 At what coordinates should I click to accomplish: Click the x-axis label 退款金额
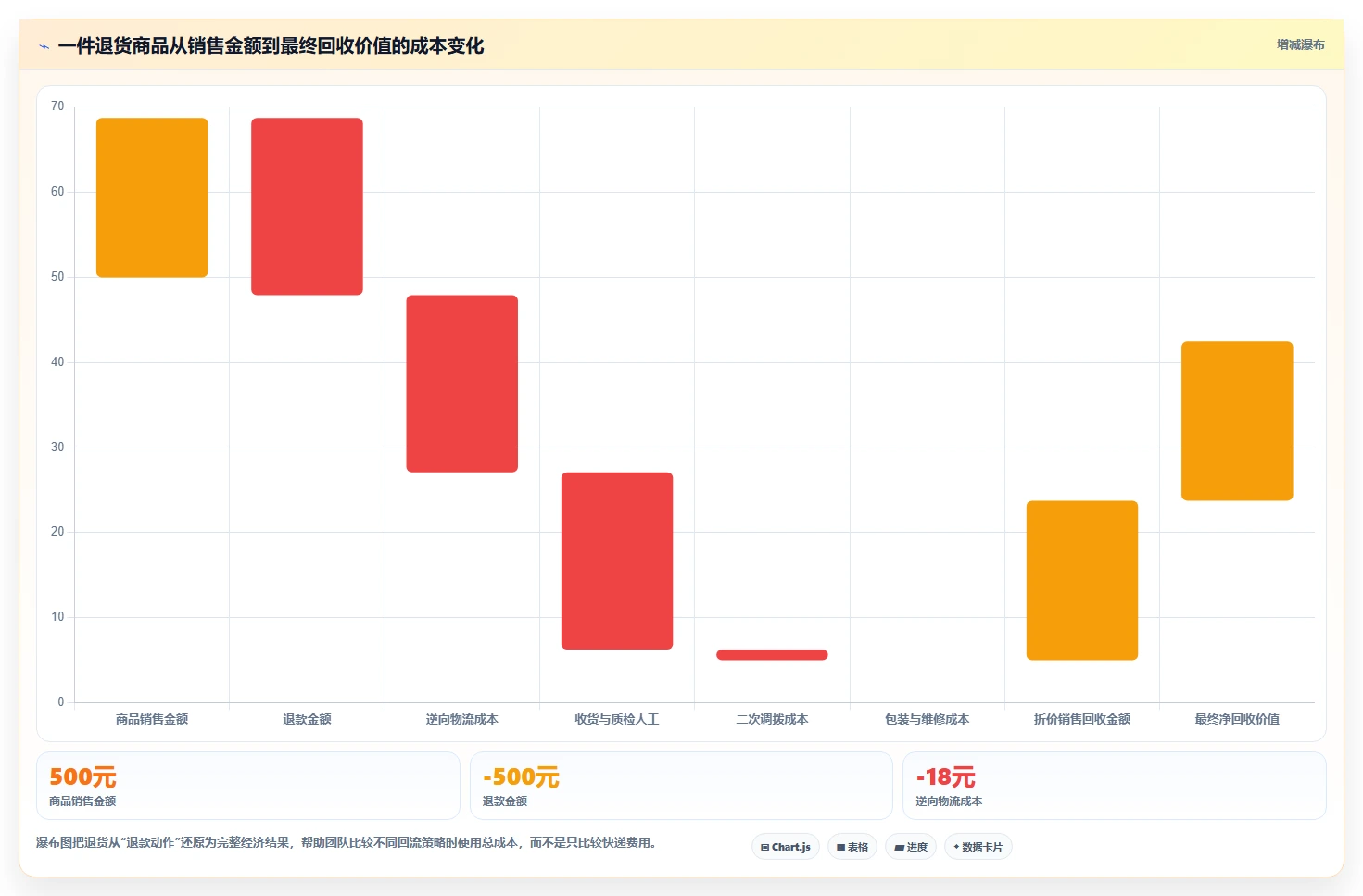click(x=307, y=719)
